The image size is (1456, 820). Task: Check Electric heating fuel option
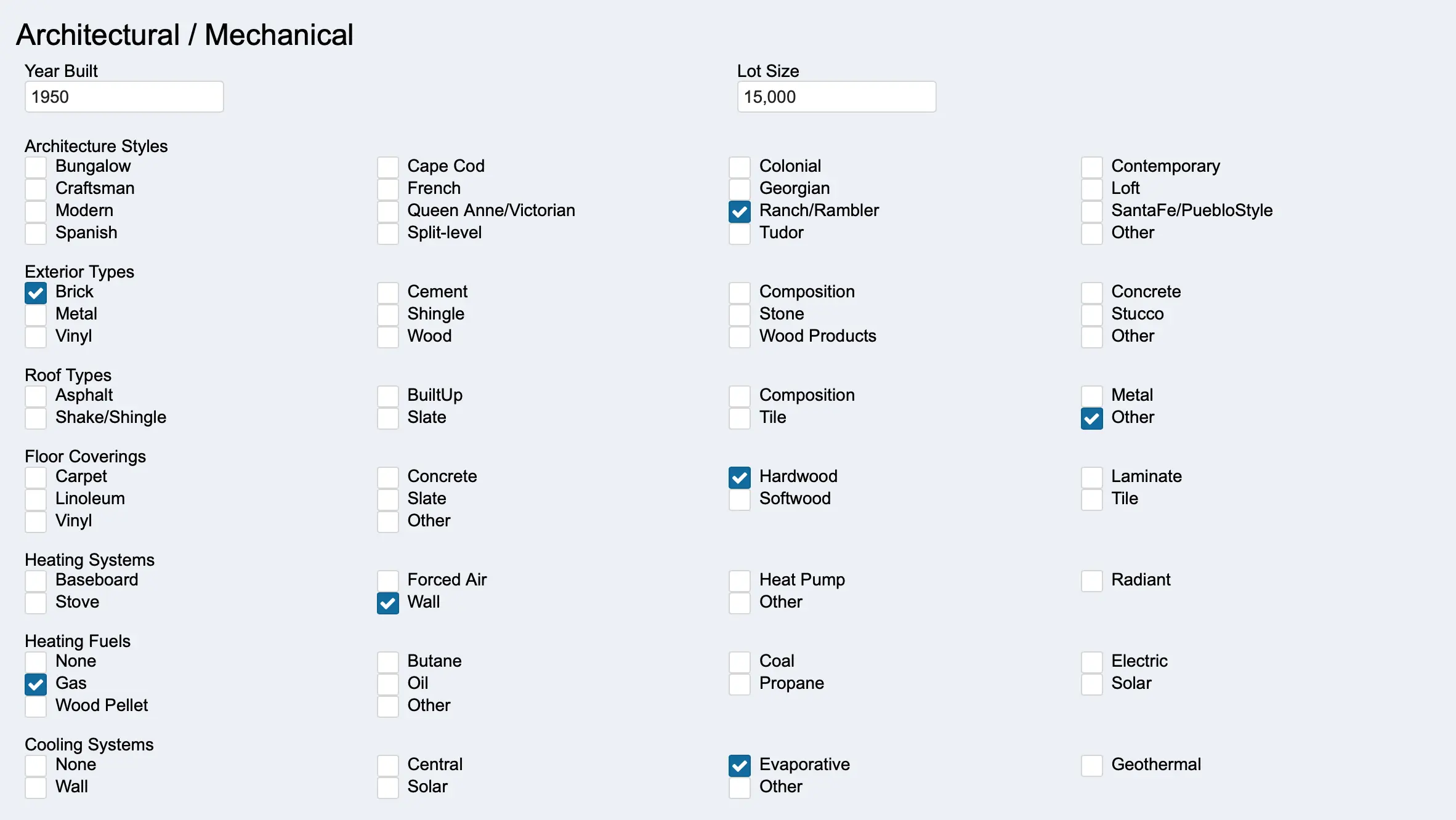click(1091, 662)
